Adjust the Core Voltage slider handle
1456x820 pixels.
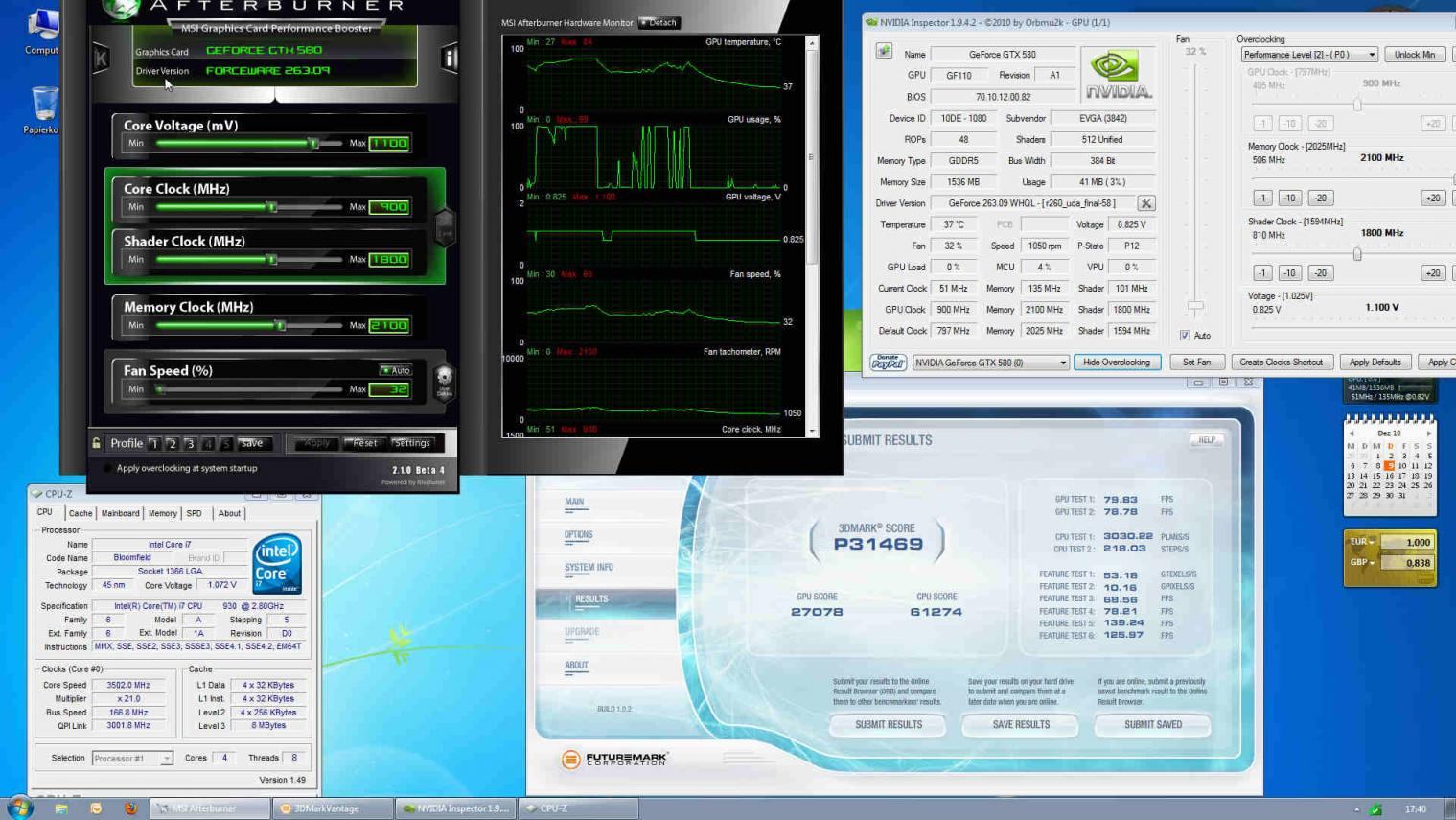312,143
